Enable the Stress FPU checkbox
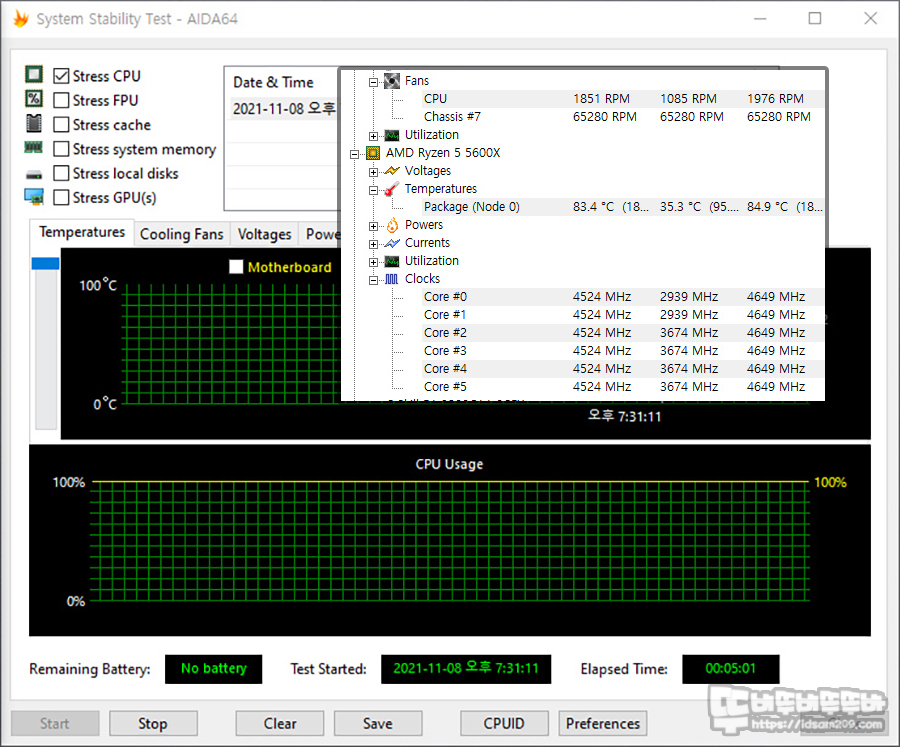The width and height of the screenshot is (900, 747). coord(61,100)
